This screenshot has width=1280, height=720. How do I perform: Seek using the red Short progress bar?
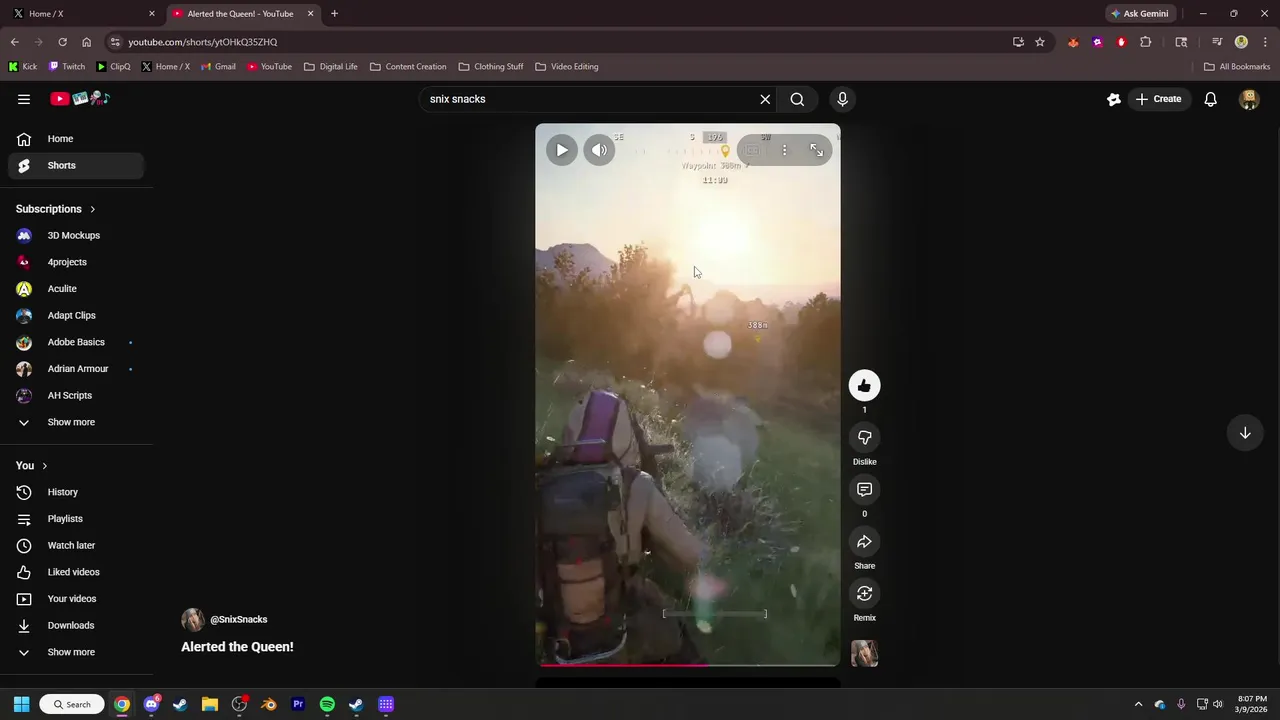tap(688, 664)
